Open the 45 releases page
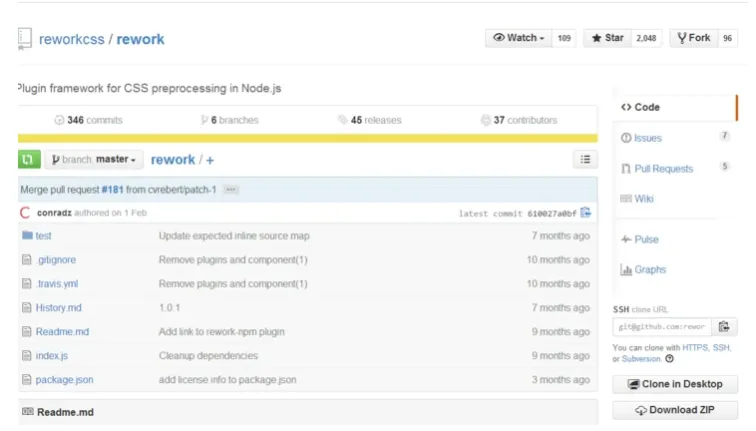The width and height of the screenshot is (756, 431). tap(370, 120)
